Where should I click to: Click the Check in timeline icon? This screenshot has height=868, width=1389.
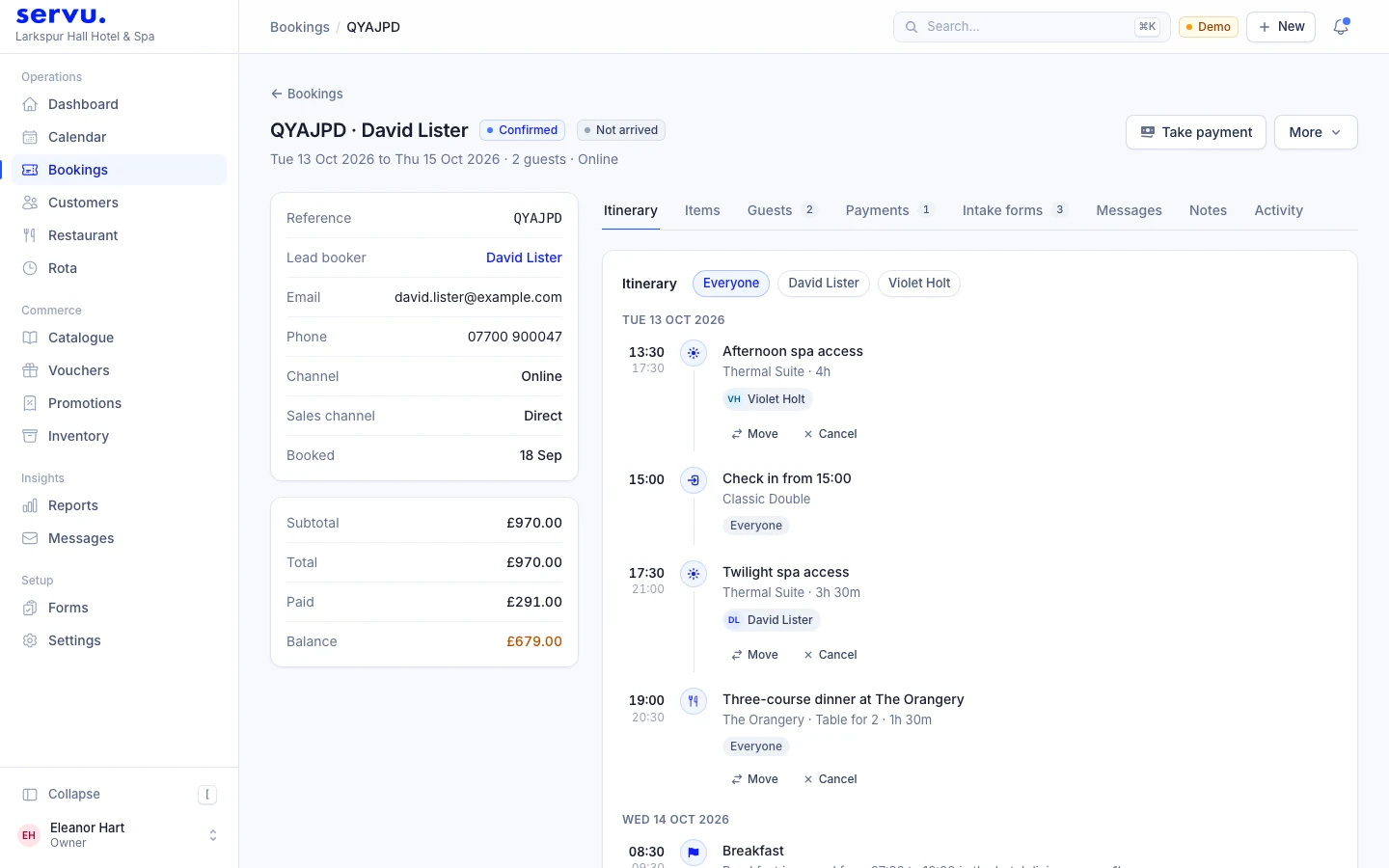(x=694, y=480)
